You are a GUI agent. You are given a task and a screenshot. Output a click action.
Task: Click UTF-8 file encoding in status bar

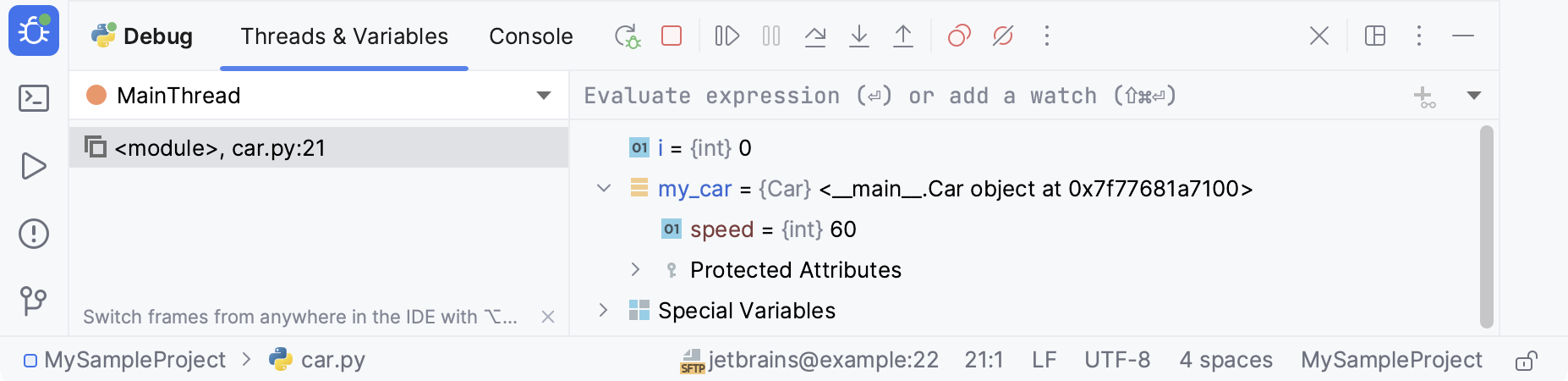[x=1117, y=361]
